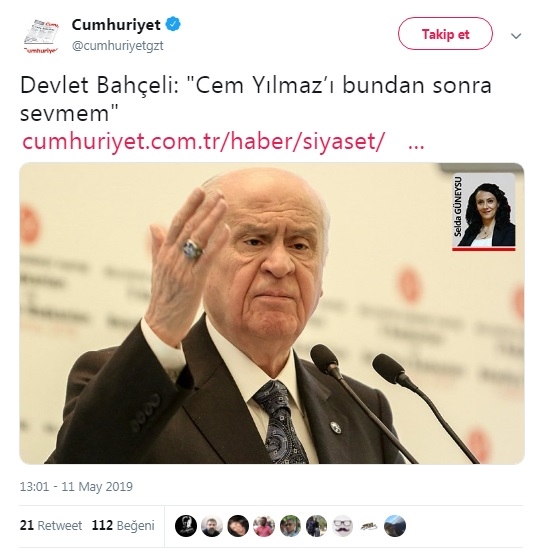This screenshot has height=554, width=539.
Task: Follow the account with Takip et
Action: click(x=445, y=34)
